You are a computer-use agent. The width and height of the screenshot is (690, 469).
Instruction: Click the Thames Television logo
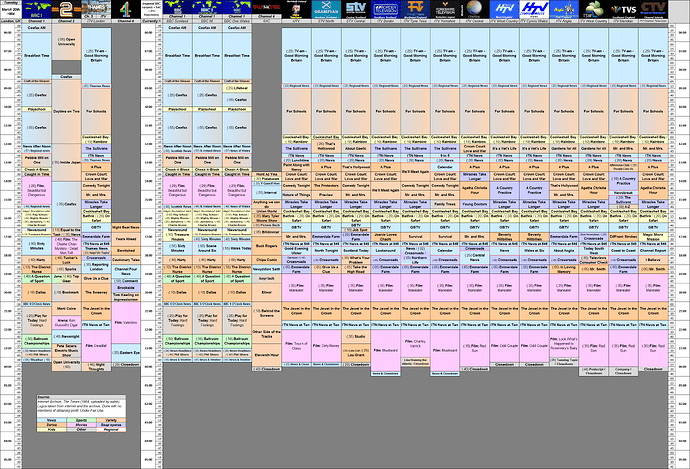tap(96, 9)
